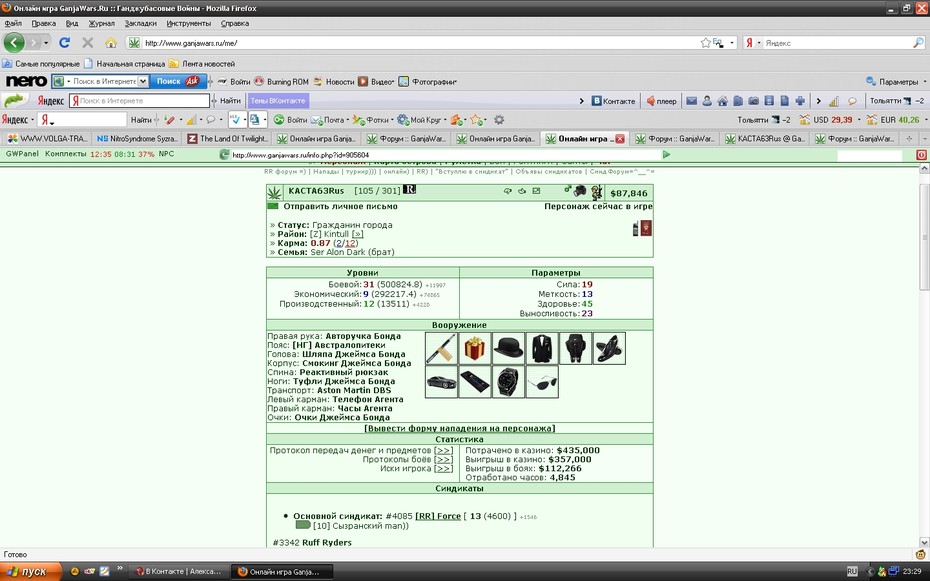Click the Авторучка Бонда pen item image

tap(441, 349)
